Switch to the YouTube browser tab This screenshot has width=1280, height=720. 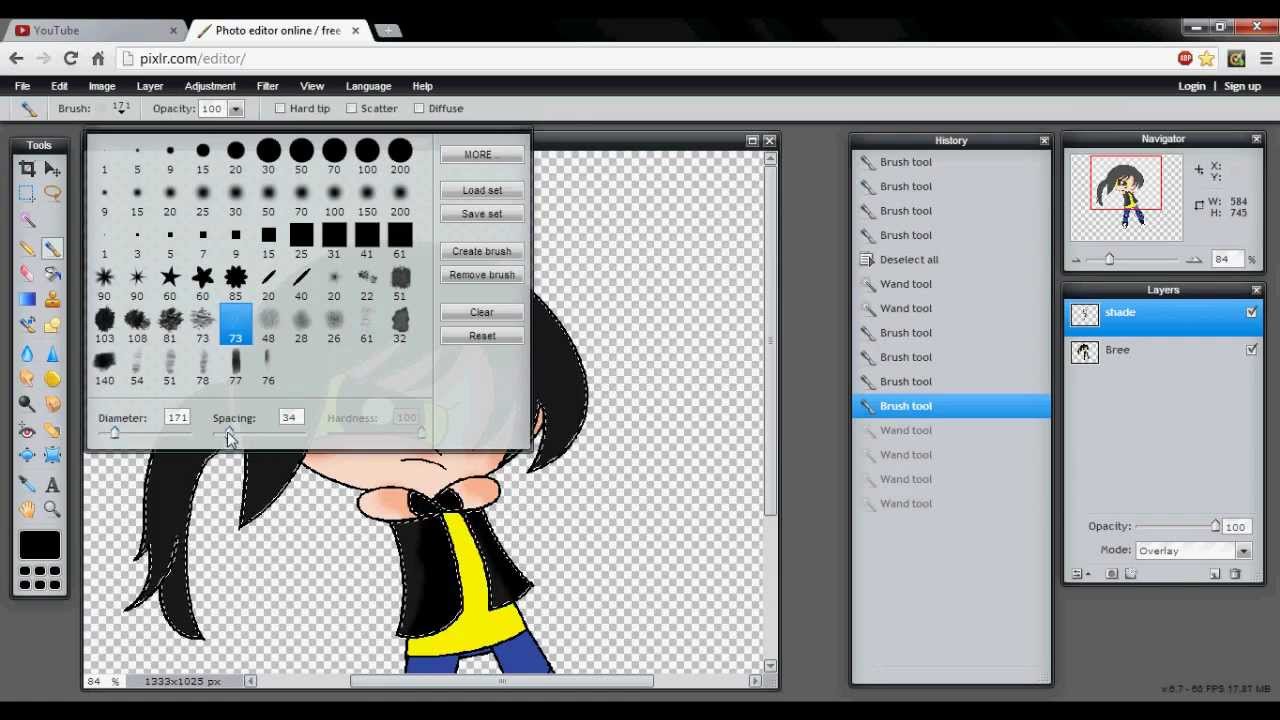(94, 30)
